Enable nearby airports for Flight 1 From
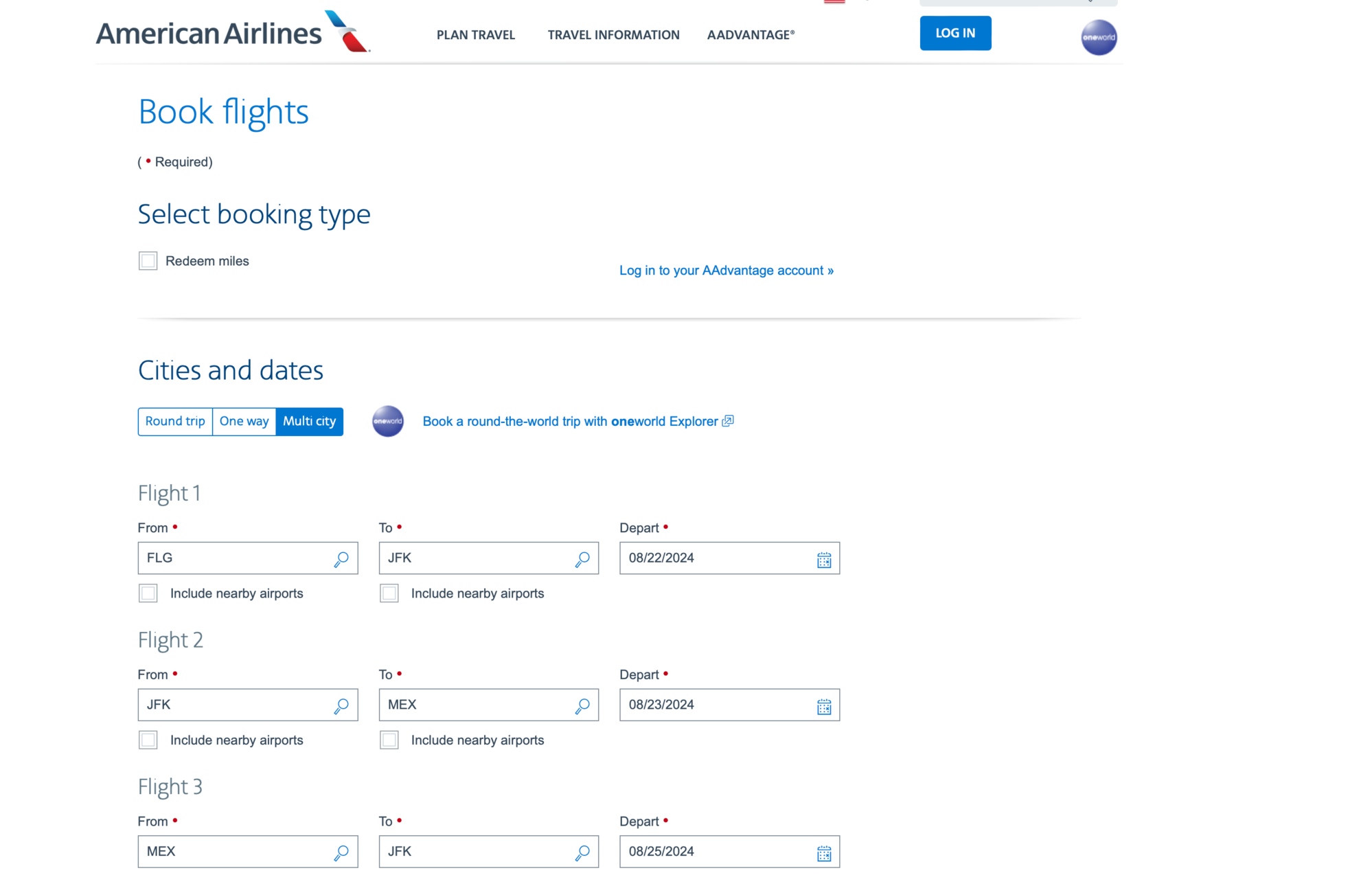Screen dimensions: 1372x875 pyautogui.click(x=148, y=593)
